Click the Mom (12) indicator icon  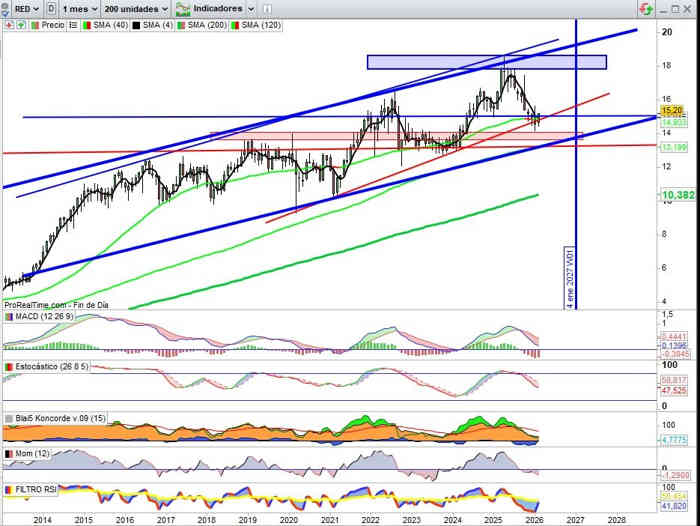8,453
